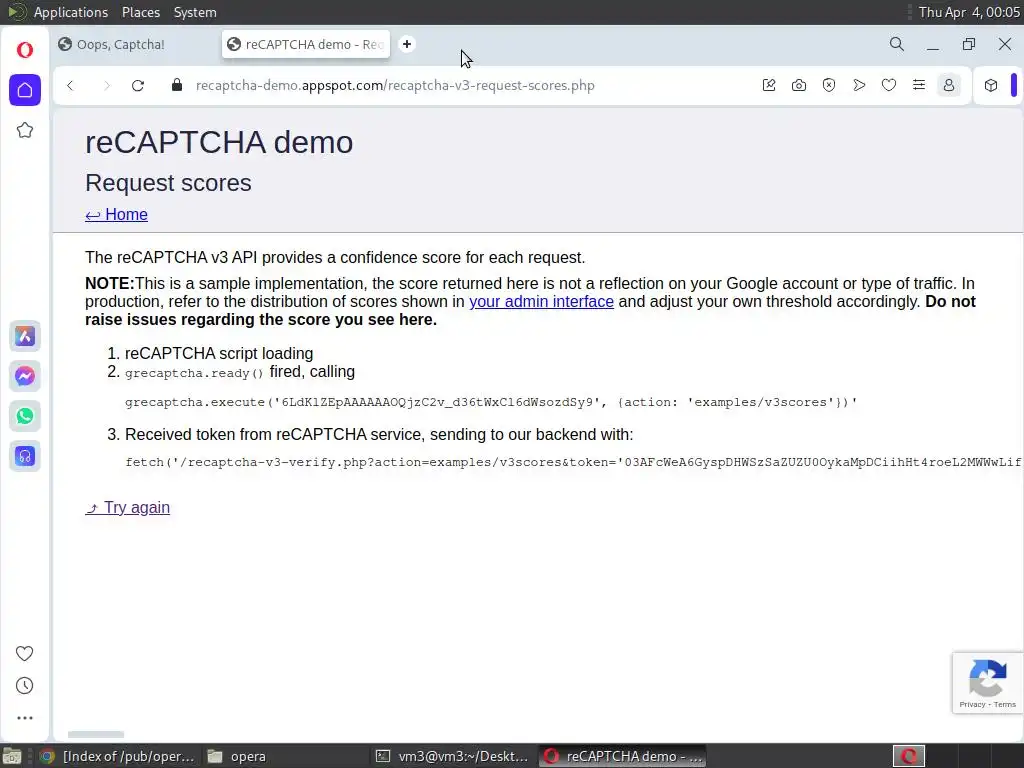Go forward with the forward arrow
1024x768 pixels.
(x=106, y=86)
